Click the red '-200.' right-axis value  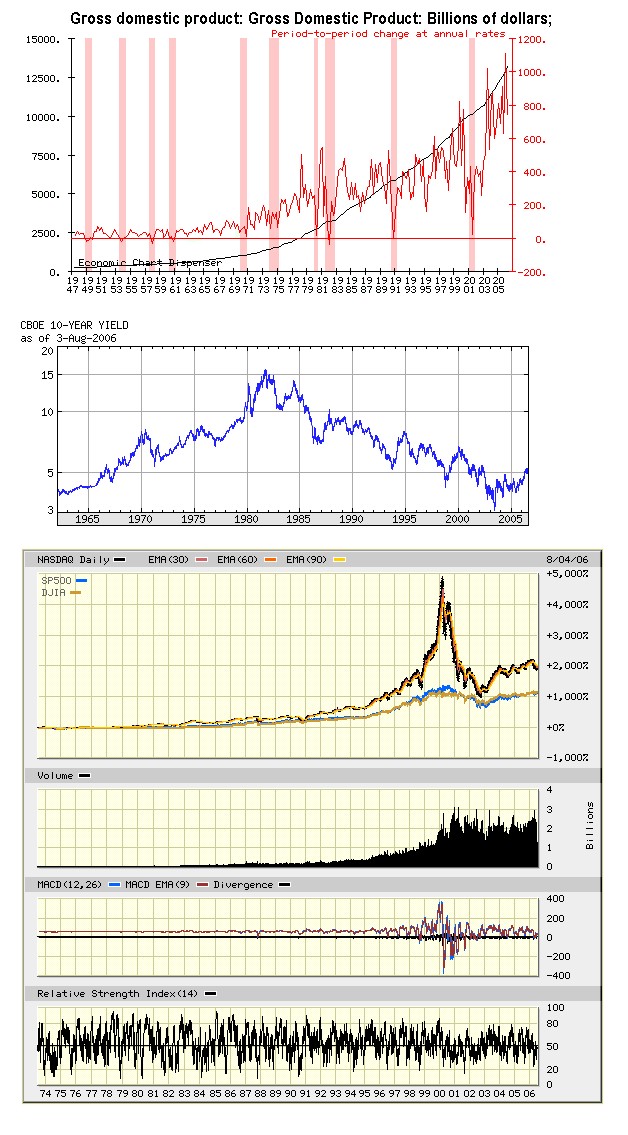pos(532,272)
